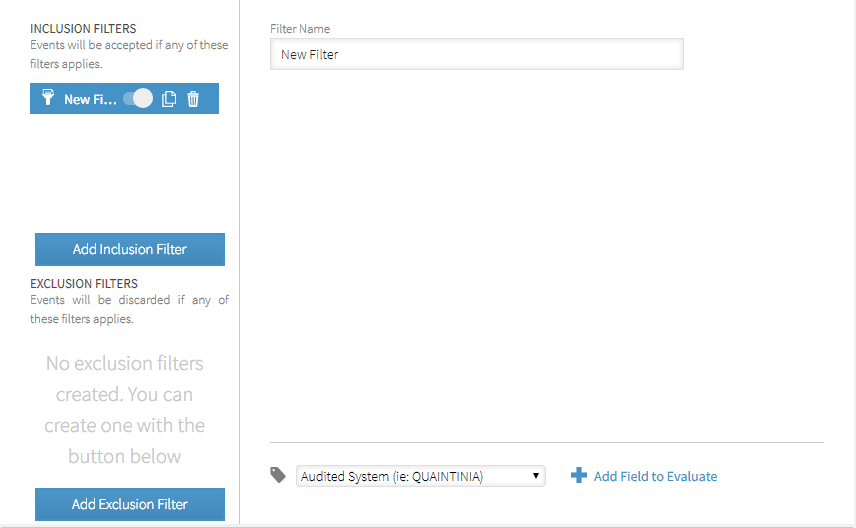Click the funnel icon on New Filter entry
This screenshot has width=856, height=528.
pos(48,98)
